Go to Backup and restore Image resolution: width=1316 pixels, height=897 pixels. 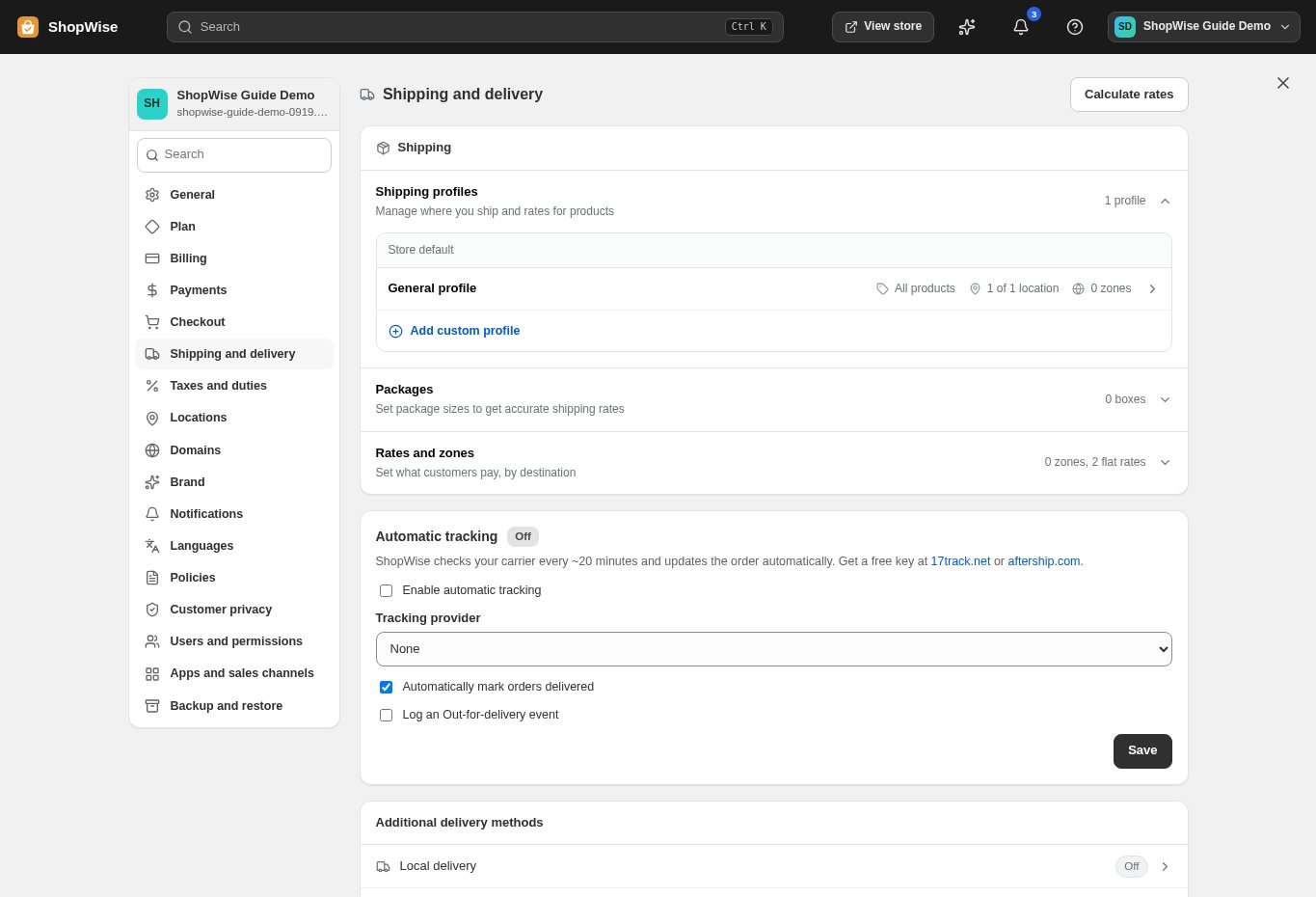[x=234, y=706]
